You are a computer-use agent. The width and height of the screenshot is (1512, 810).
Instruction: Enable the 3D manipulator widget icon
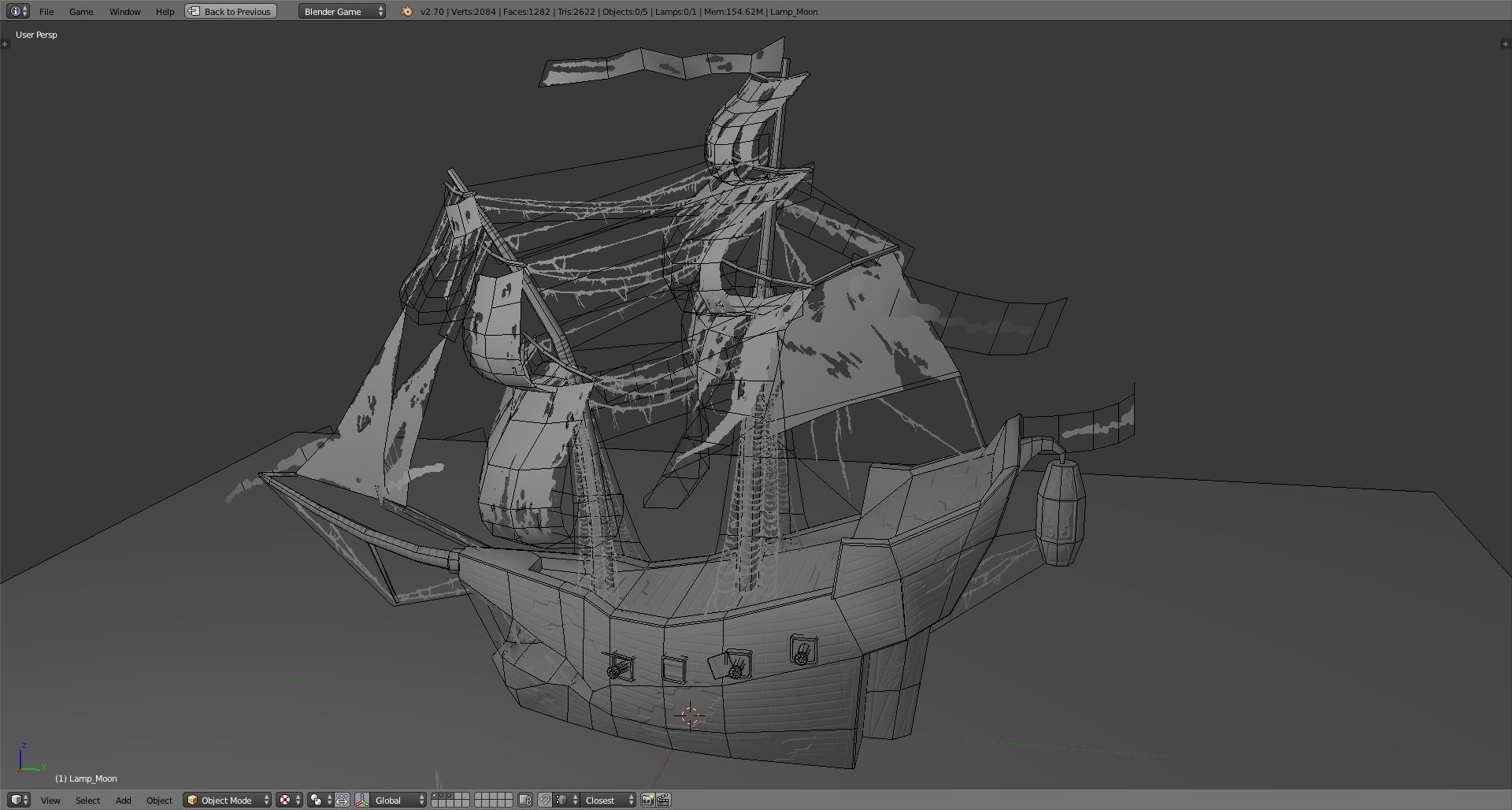pyautogui.click(x=344, y=800)
